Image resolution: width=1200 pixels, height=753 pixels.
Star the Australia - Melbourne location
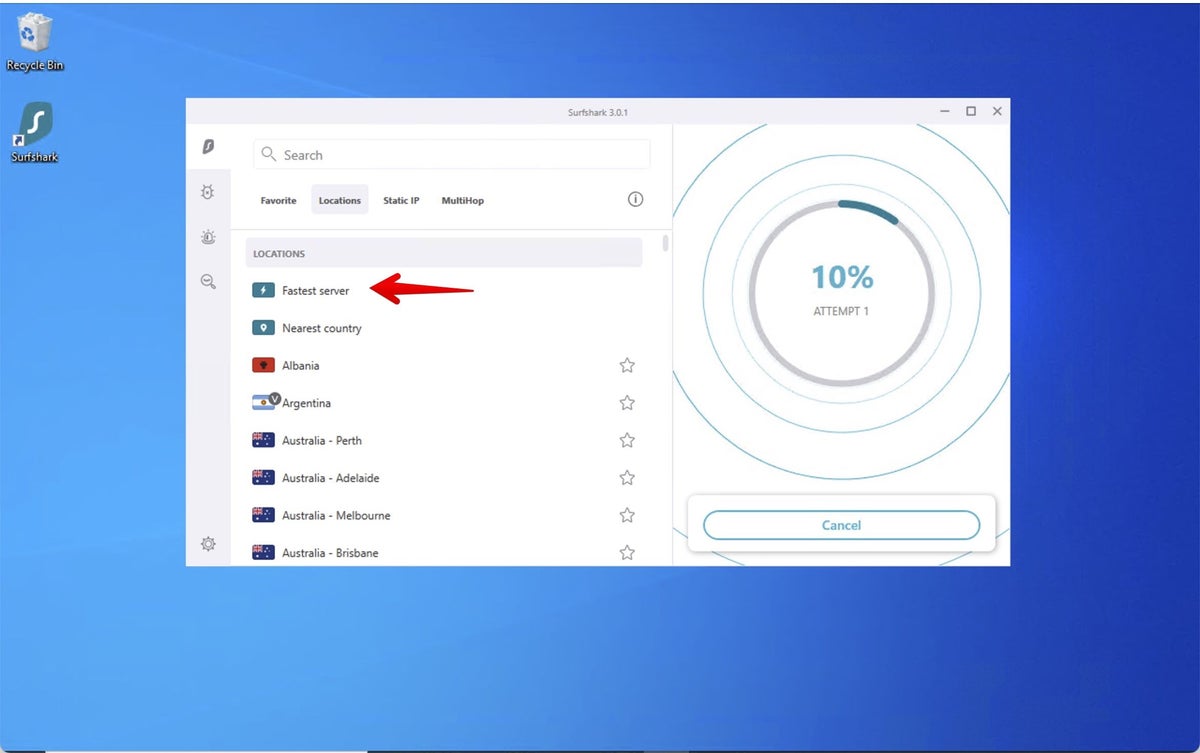[x=627, y=516]
